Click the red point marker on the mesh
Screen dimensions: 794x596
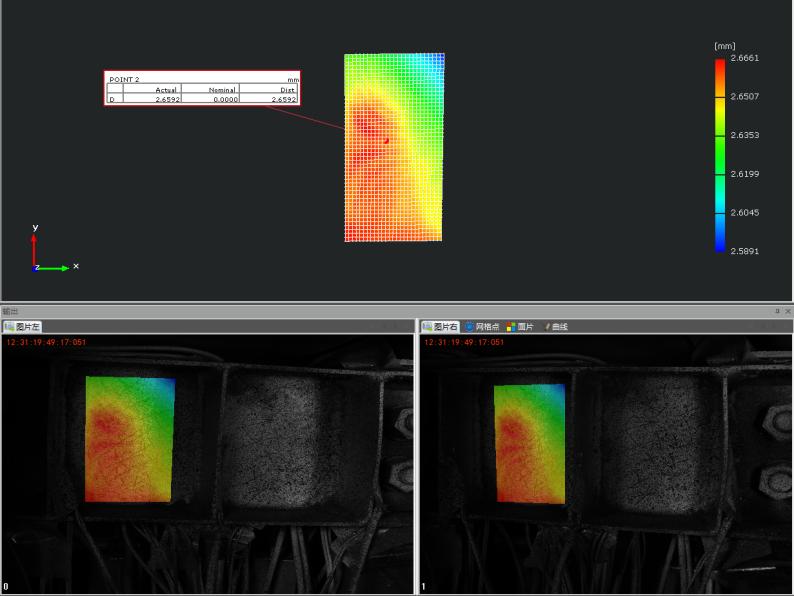386,141
